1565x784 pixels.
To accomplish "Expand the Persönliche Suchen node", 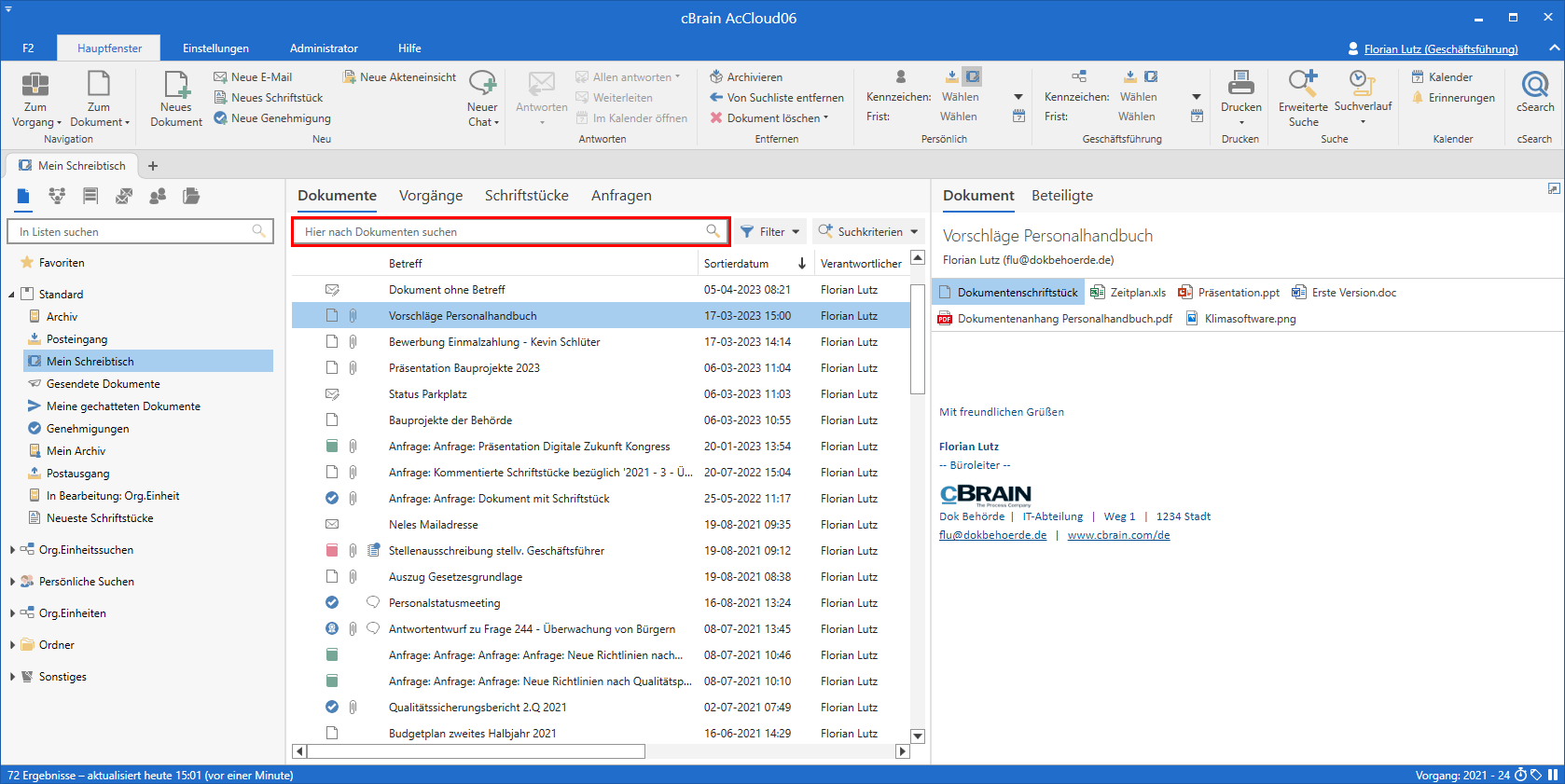I will coord(12,582).
